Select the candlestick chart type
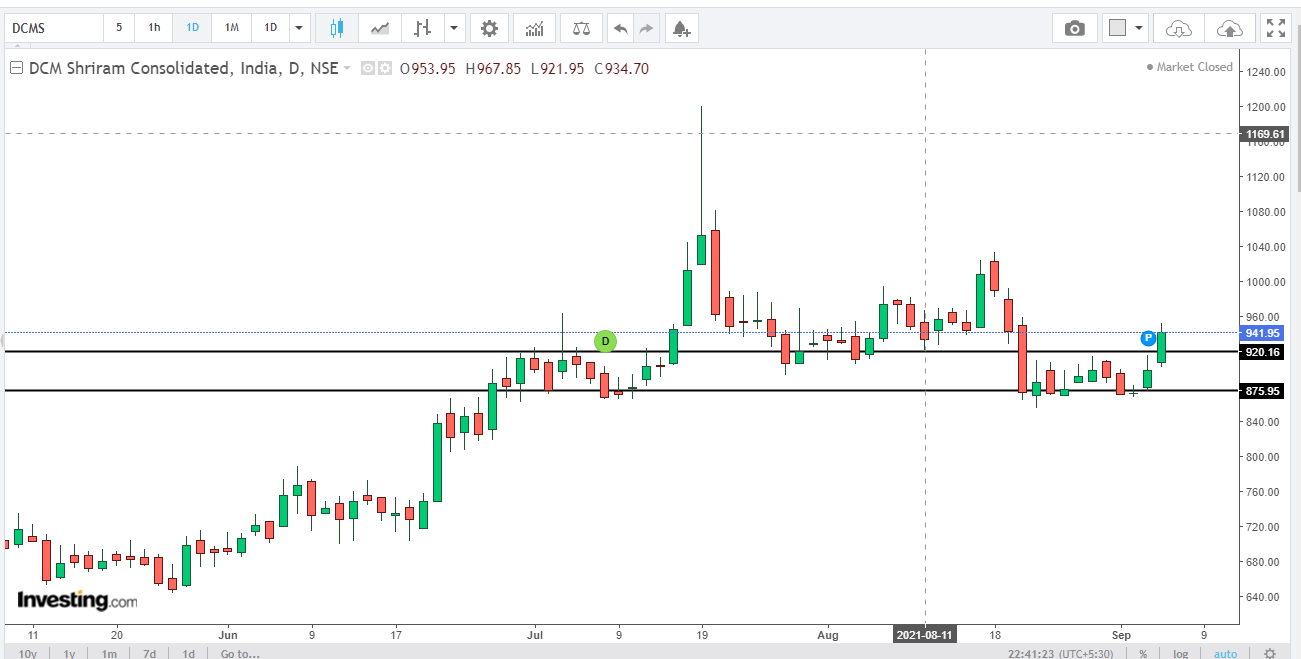Screen dimensions: 1301x659 [x=337, y=28]
